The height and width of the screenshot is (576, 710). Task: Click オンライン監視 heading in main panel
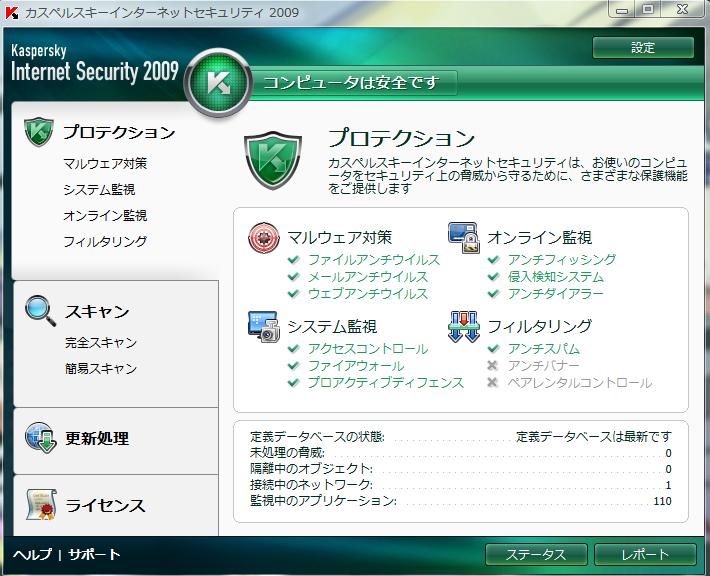click(x=540, y=238)
